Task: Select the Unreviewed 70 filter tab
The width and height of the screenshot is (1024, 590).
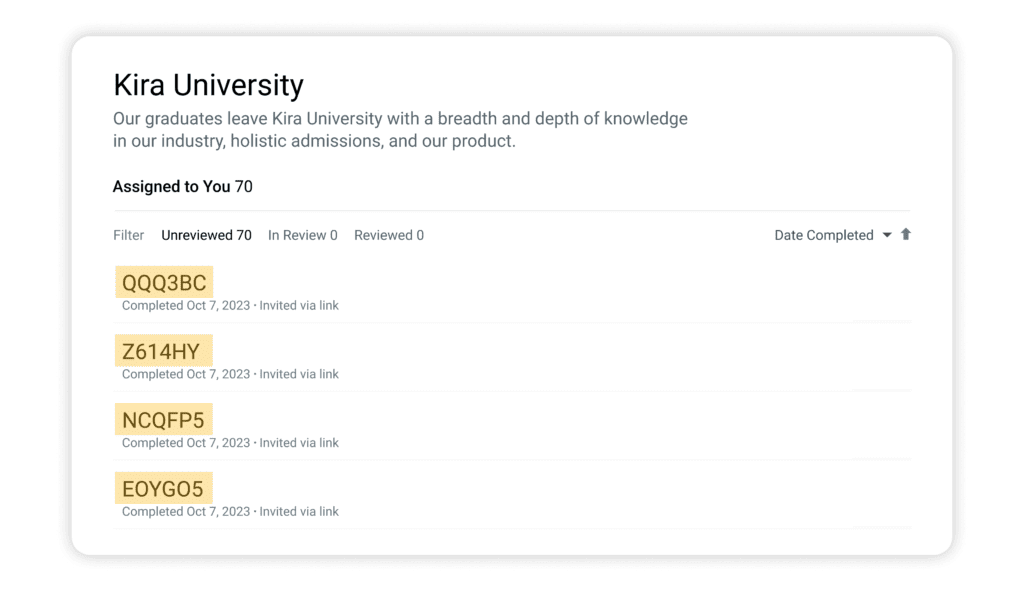Action: click(206, 234)
